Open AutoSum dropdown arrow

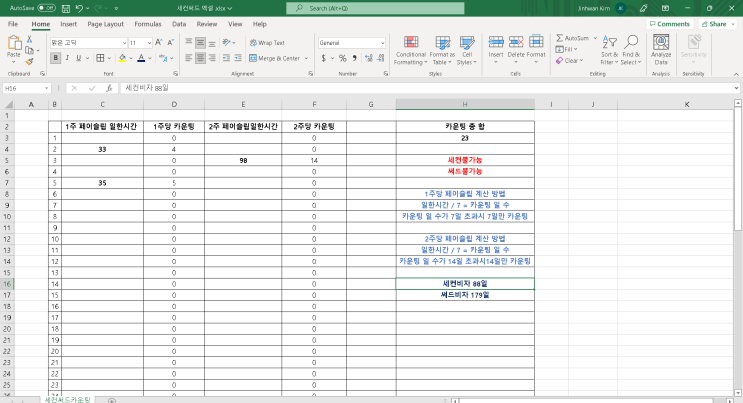pyautogui.click(x=595, y=38)
